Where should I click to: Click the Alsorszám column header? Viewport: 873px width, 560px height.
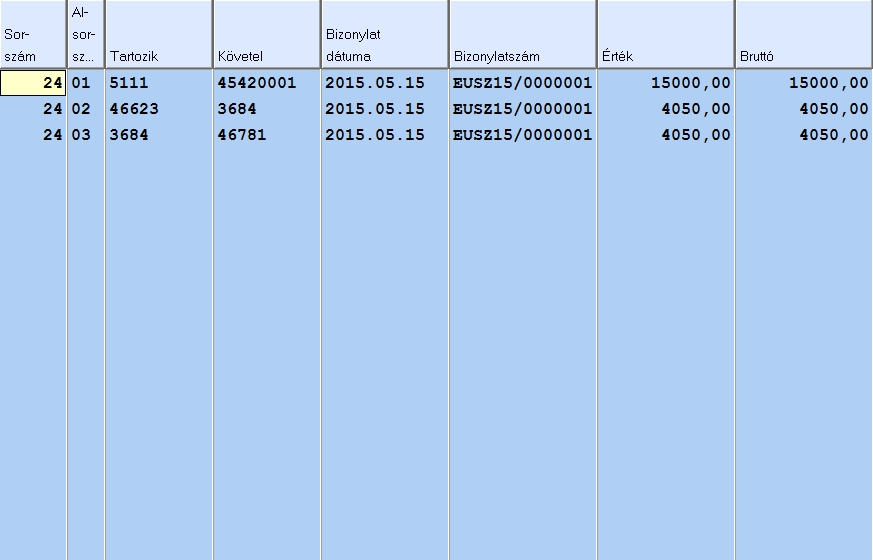85,34
